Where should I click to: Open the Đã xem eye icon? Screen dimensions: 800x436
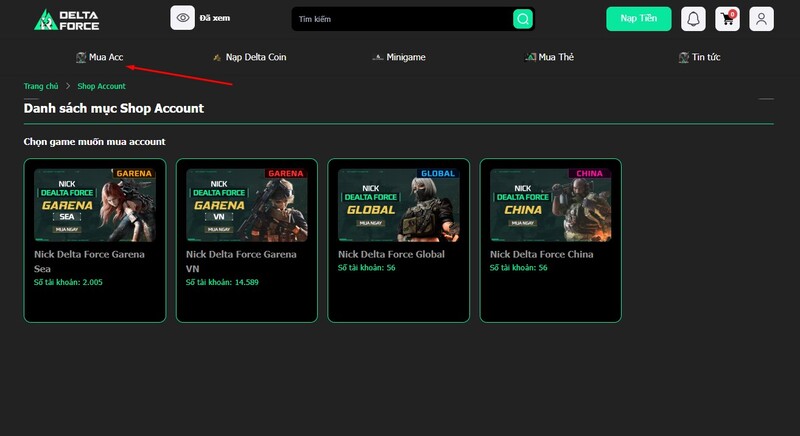pos(182,18)
